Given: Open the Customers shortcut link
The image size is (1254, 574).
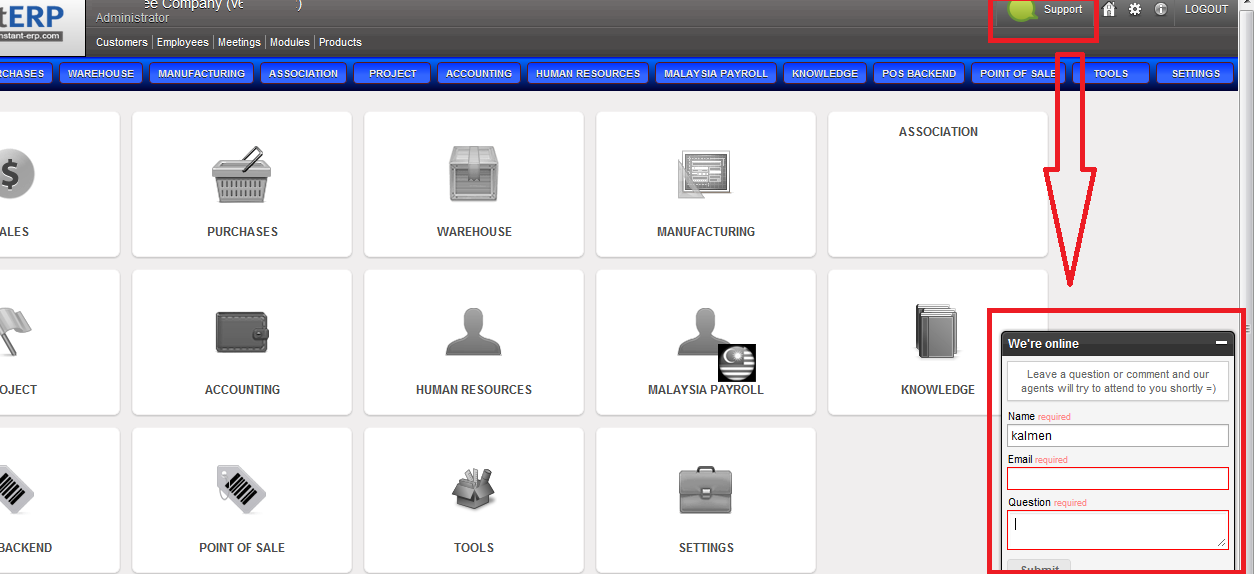Looking at the screenshot, I should (122, 42).
